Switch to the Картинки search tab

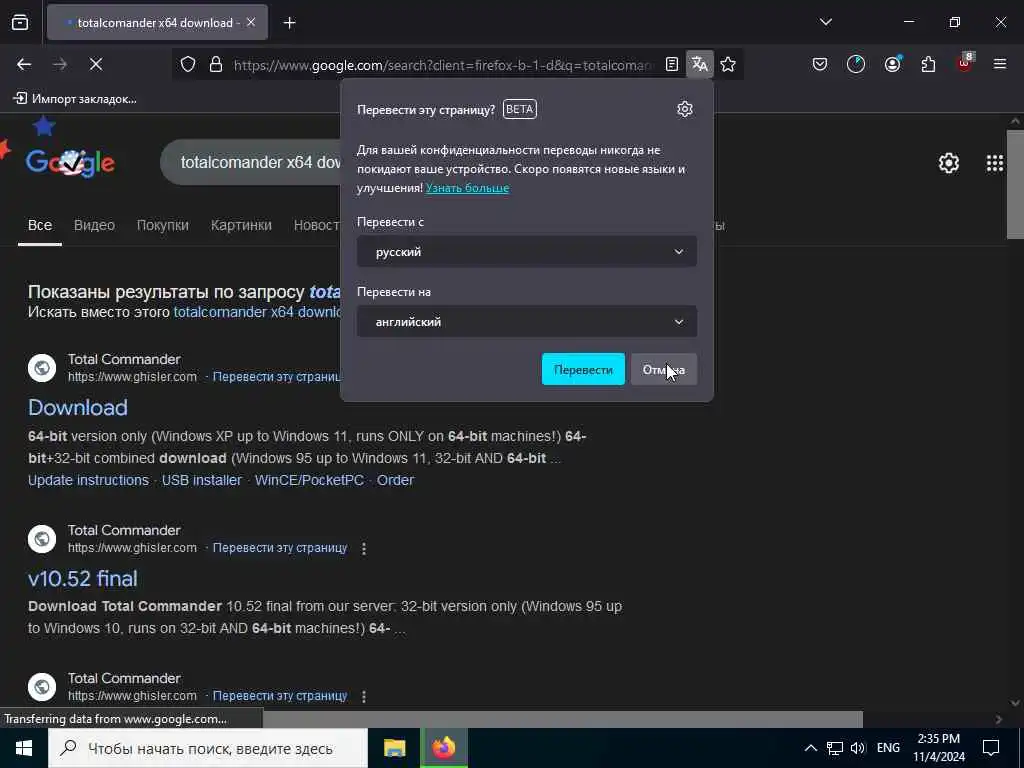pyautogui.click(x=241, y=225)
